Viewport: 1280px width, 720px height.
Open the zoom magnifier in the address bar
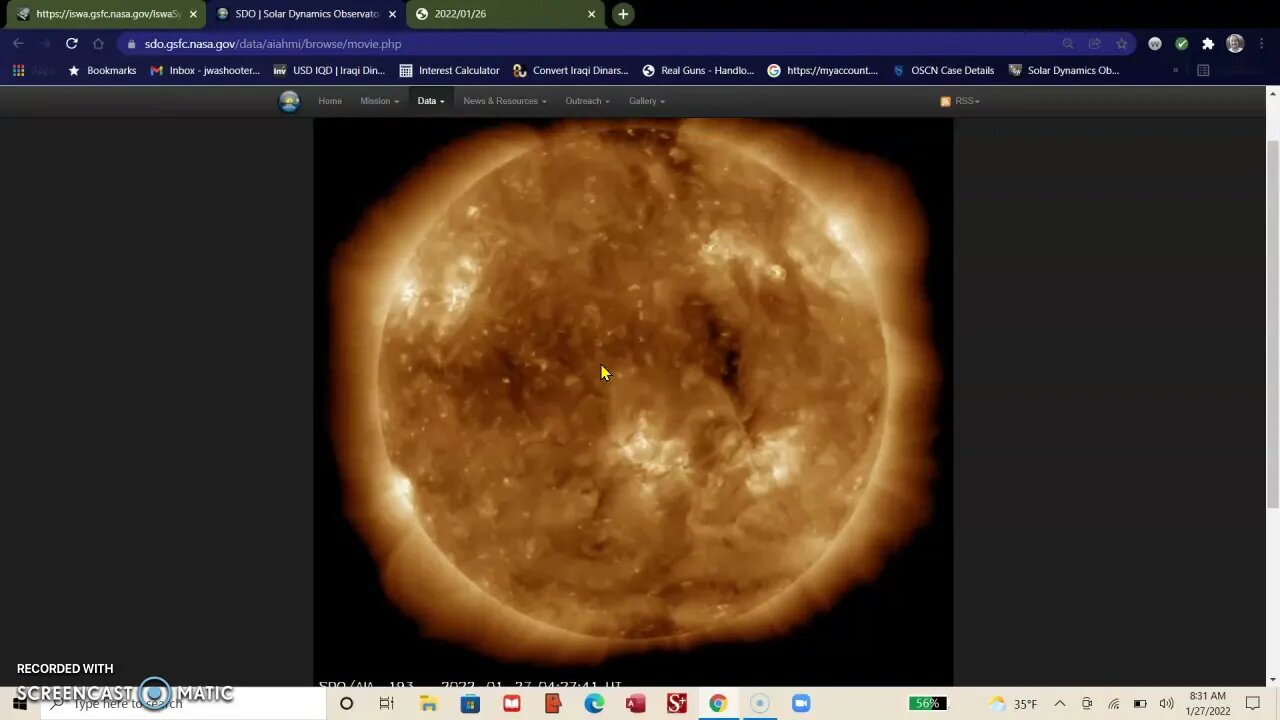pyautogui.click(x=1068, y=44)
